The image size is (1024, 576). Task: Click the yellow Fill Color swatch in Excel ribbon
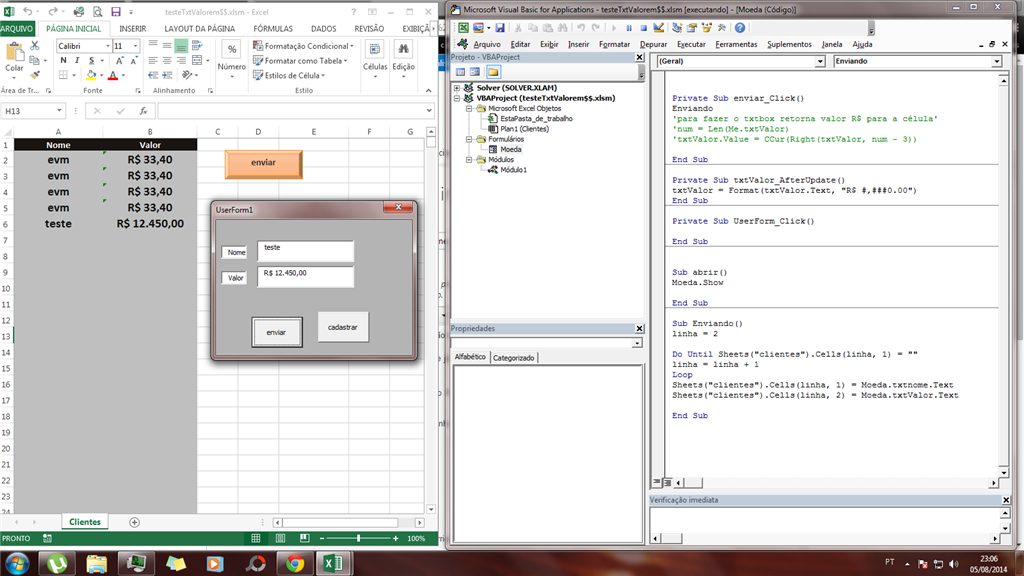[x=91, y=75]
